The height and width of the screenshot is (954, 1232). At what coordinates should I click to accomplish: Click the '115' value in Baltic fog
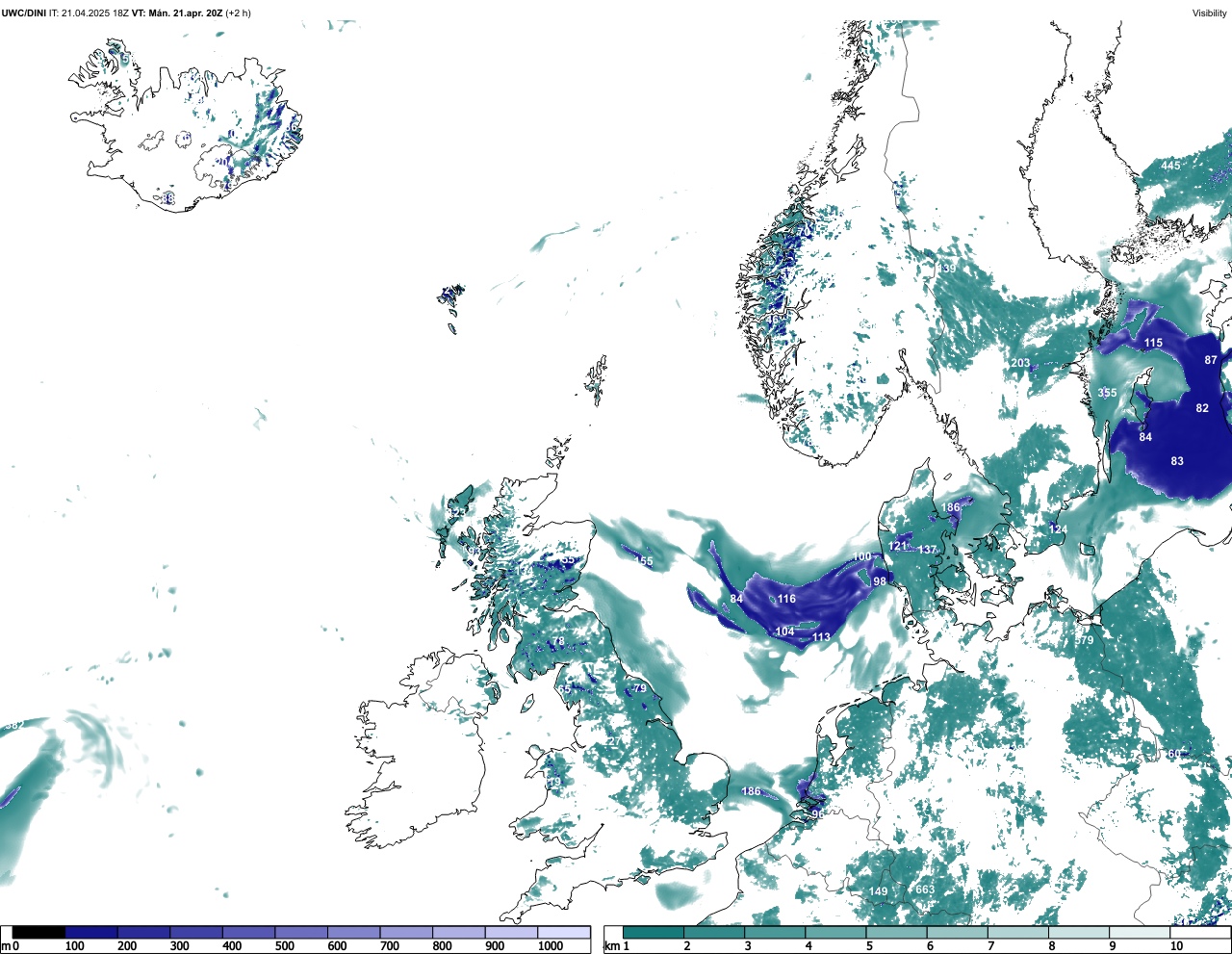[x=1153, y=343]
